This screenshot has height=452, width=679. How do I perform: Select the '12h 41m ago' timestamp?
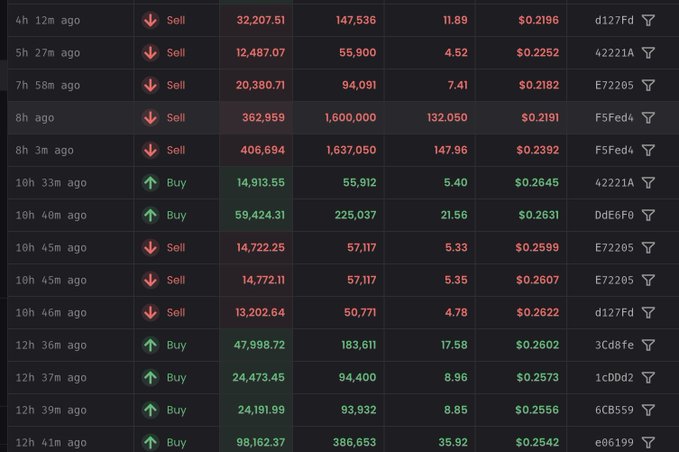[x=51, y=442]
